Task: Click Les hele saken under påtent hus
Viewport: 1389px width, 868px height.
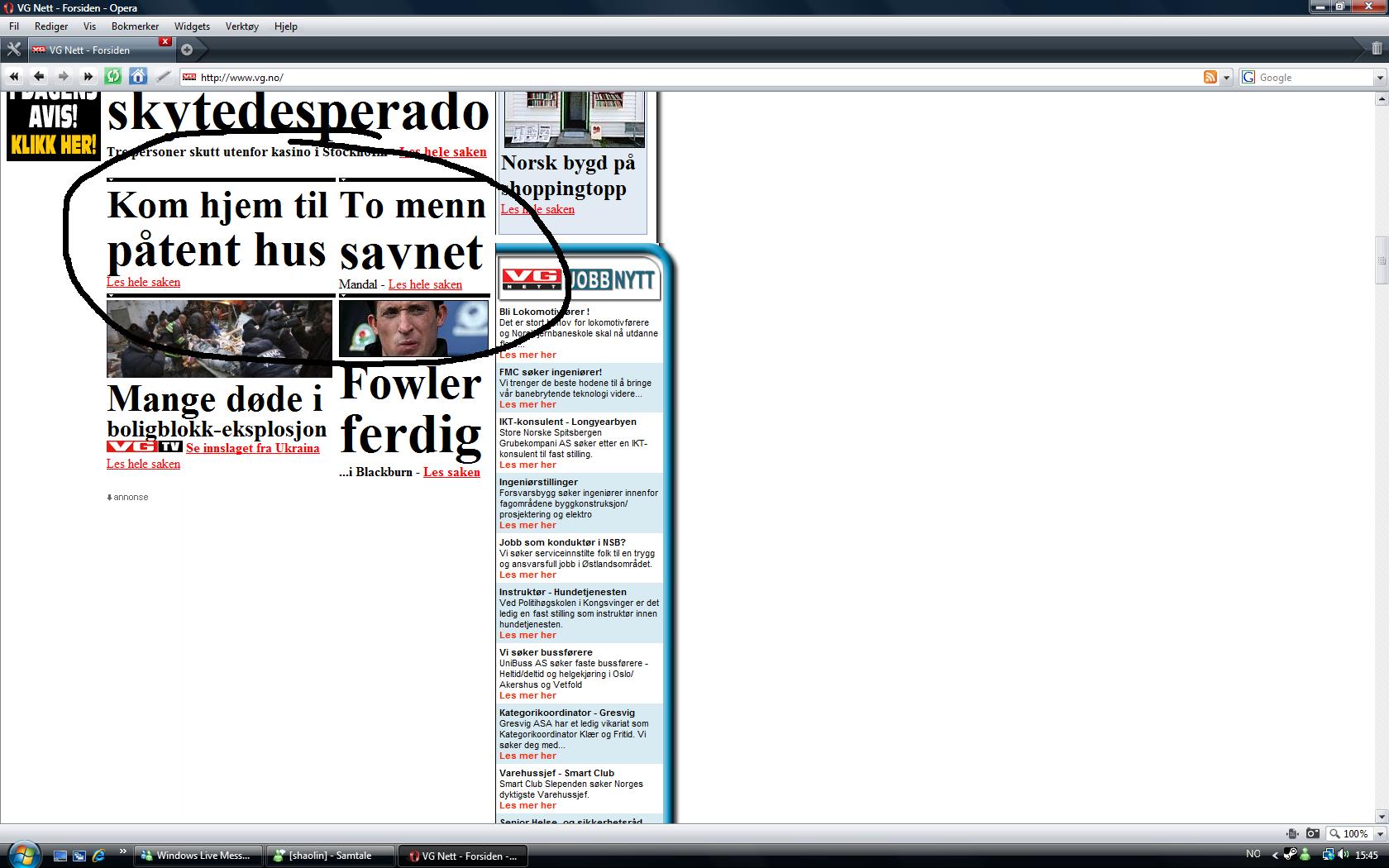Action: coord(143,282)
